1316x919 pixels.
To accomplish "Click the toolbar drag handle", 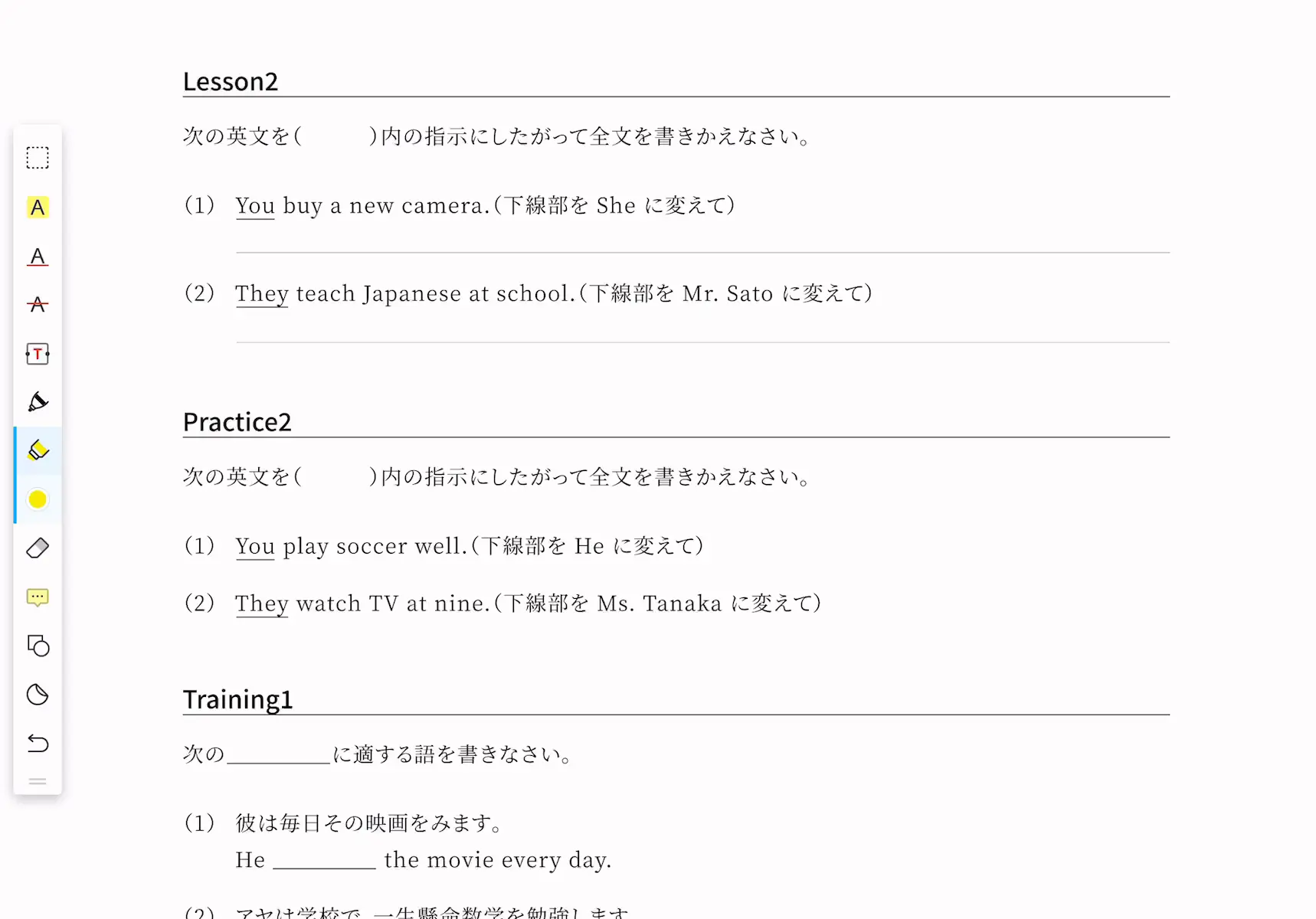I will point(38,782).
